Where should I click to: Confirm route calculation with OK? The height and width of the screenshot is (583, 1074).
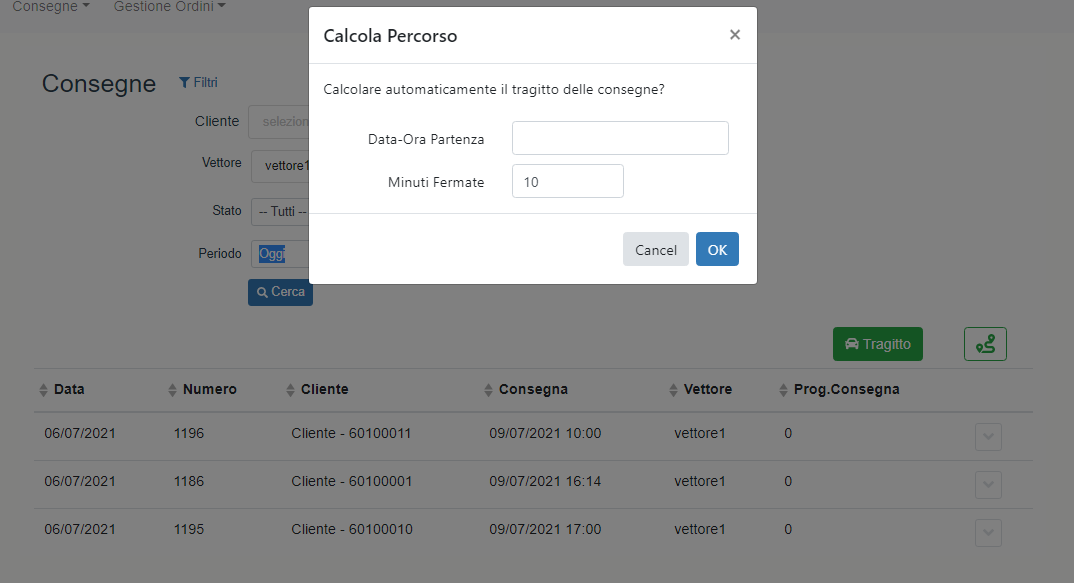tap(717, 250)
